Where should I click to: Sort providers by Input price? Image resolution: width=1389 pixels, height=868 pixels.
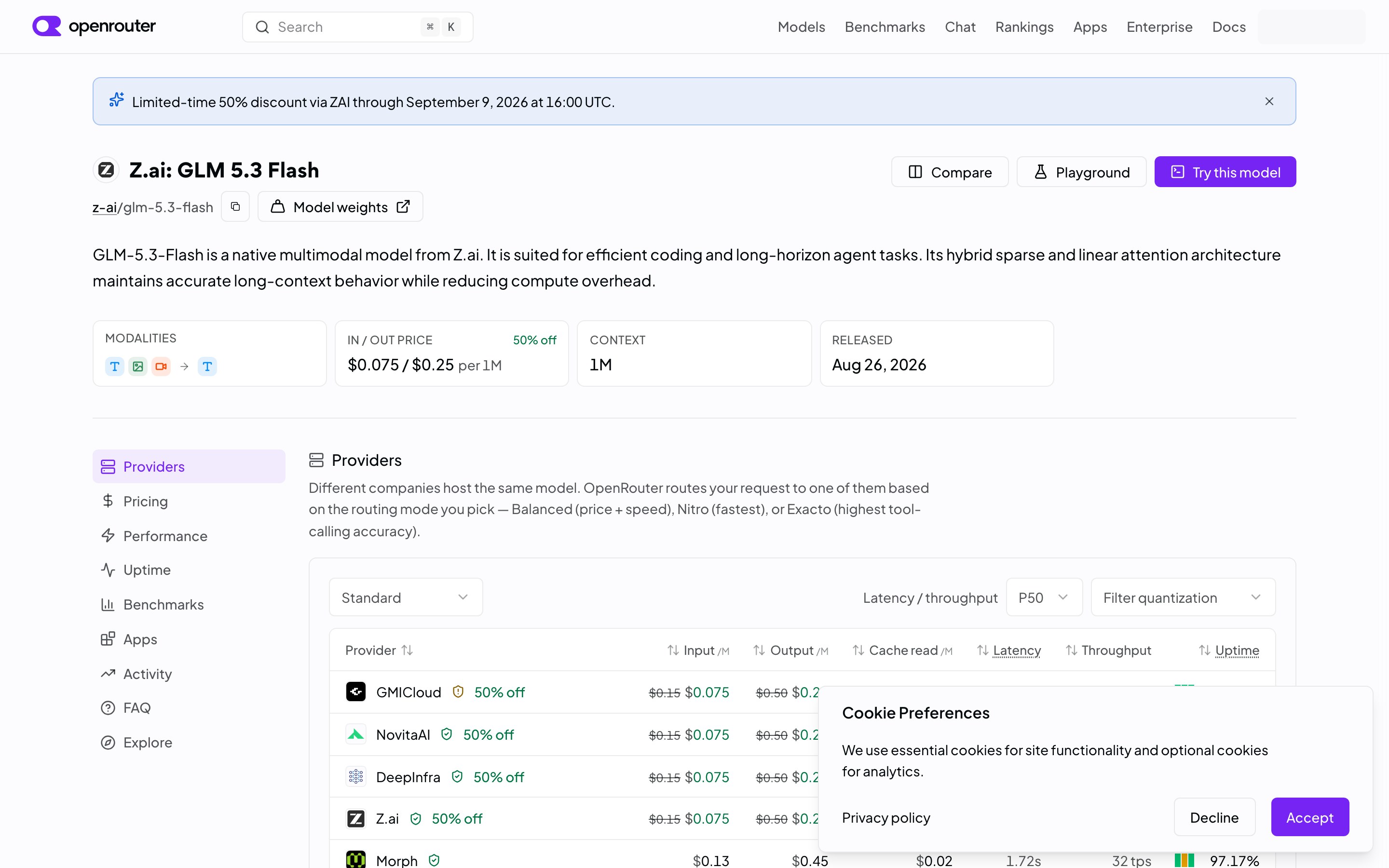[698, 651]
